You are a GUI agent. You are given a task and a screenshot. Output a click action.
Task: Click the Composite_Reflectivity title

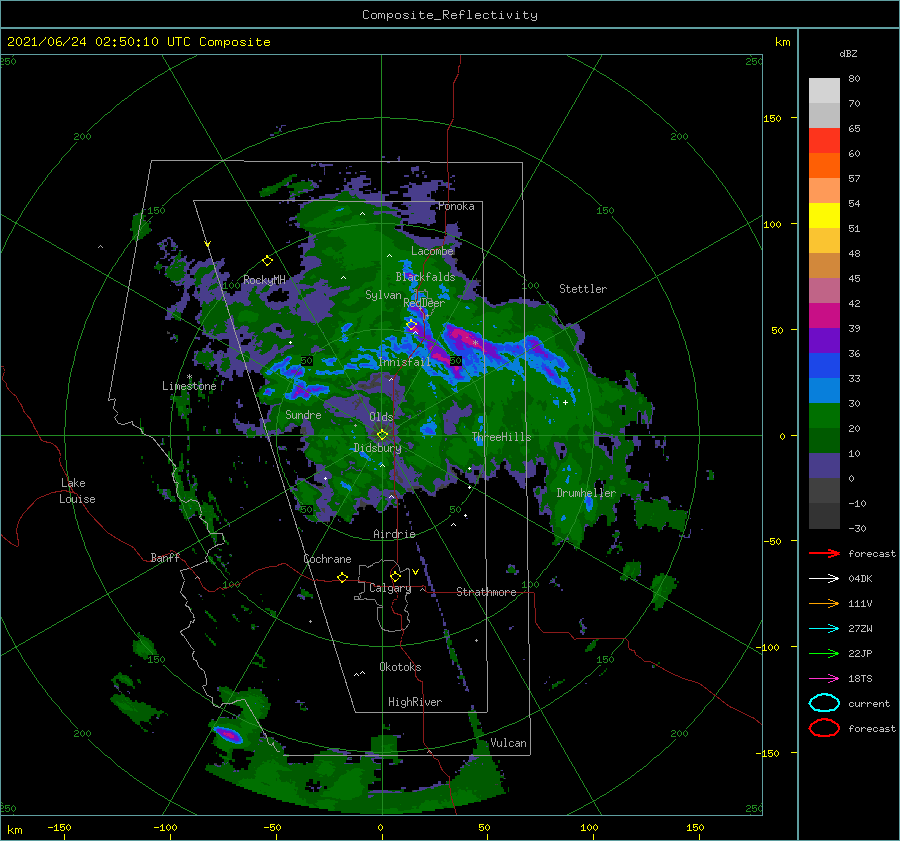click(x=450, y=15)
